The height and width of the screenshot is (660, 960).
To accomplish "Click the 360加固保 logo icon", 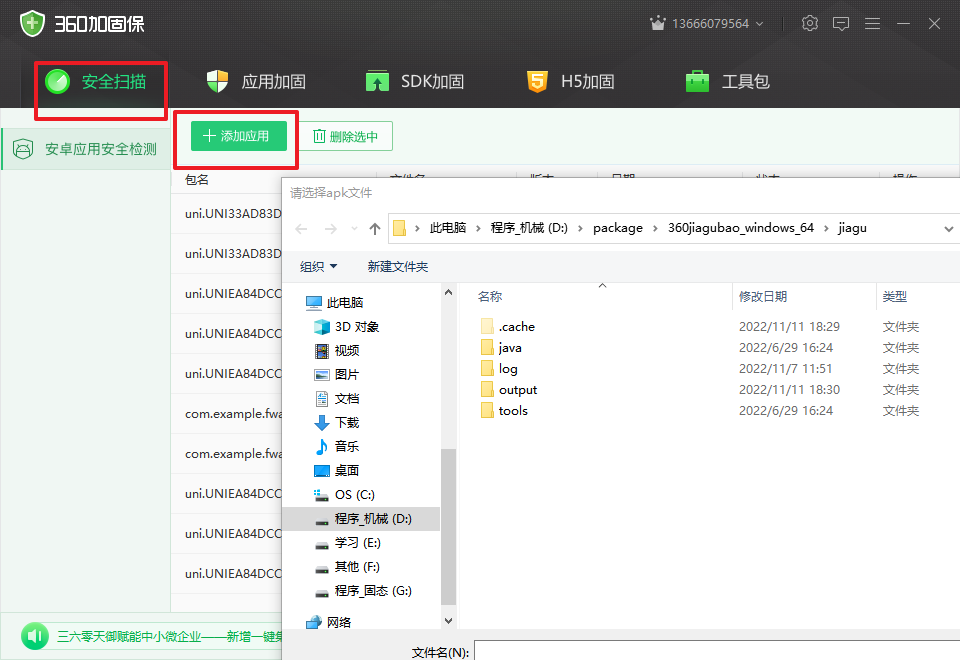I will tap(33, 21).
